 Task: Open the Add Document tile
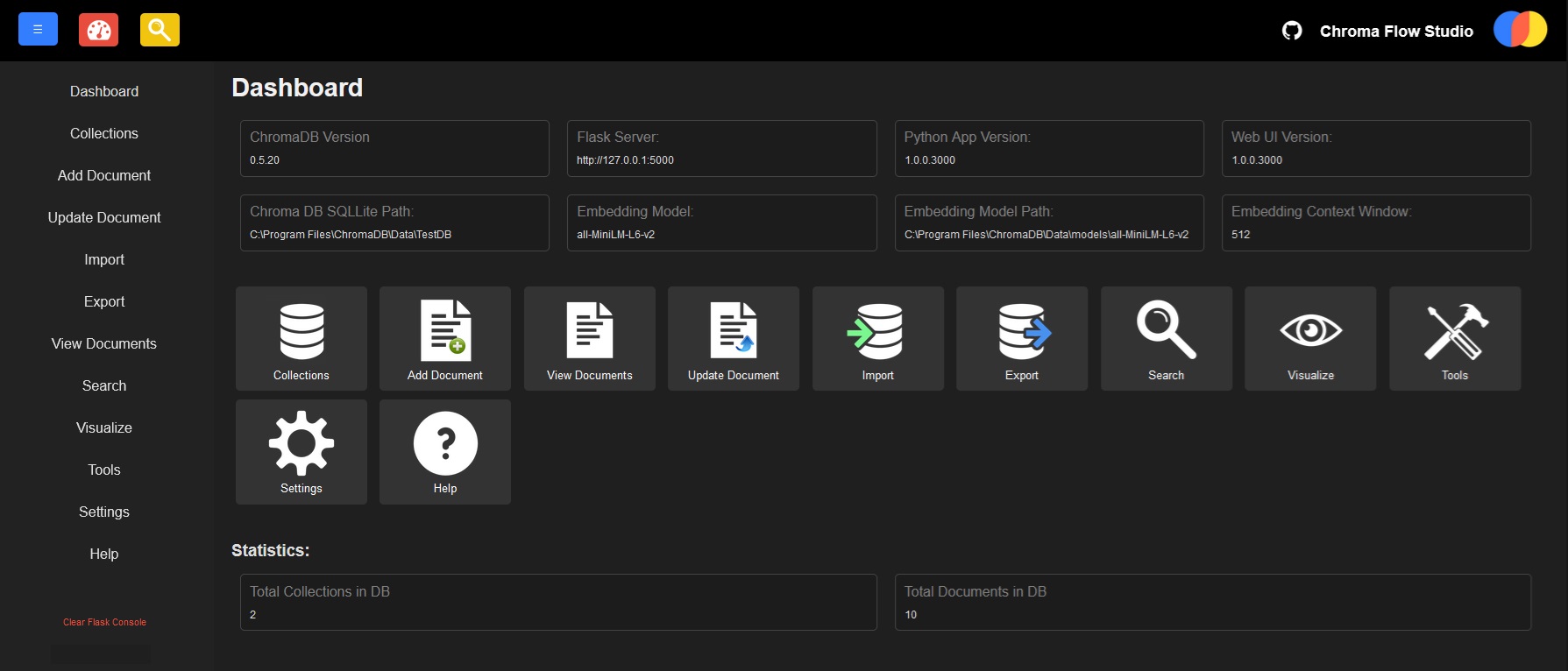tap(445, 338)
